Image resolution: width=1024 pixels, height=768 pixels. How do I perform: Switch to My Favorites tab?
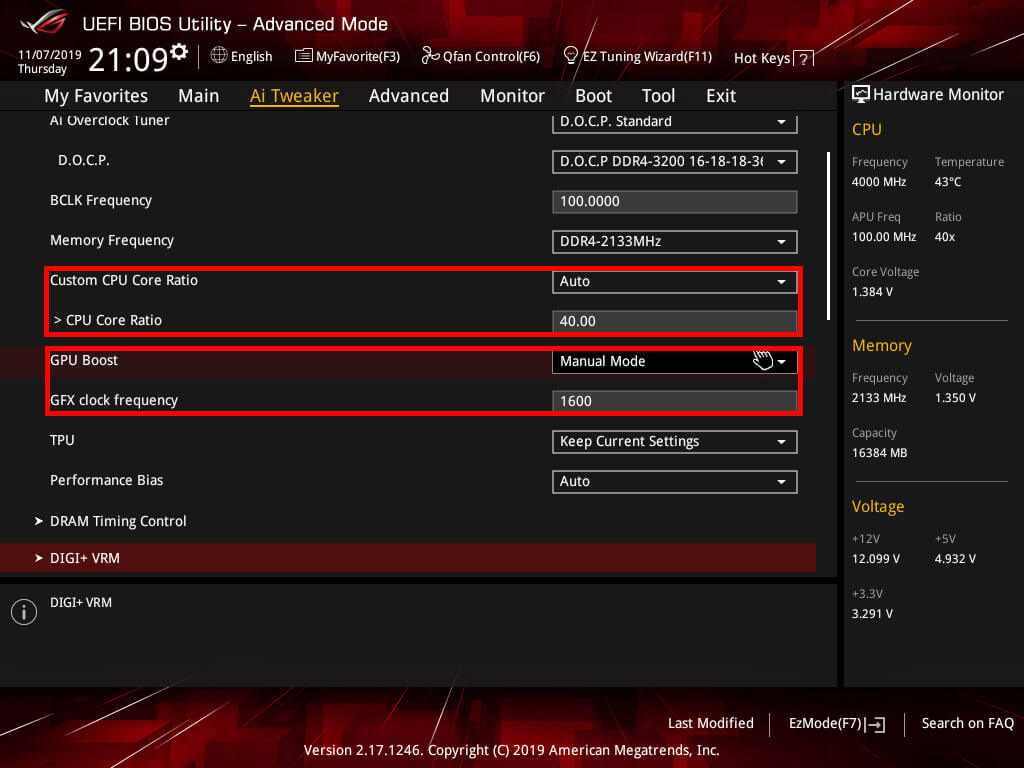tap(96, 96)
